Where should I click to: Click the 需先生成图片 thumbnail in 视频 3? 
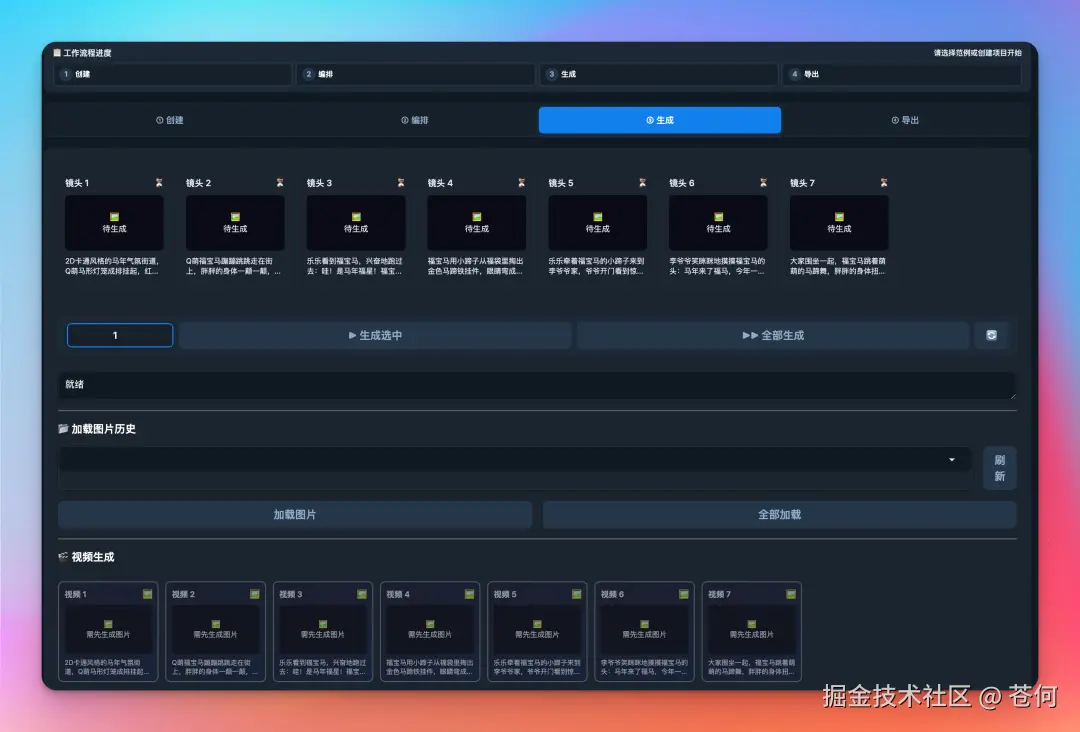coord(322,628)
